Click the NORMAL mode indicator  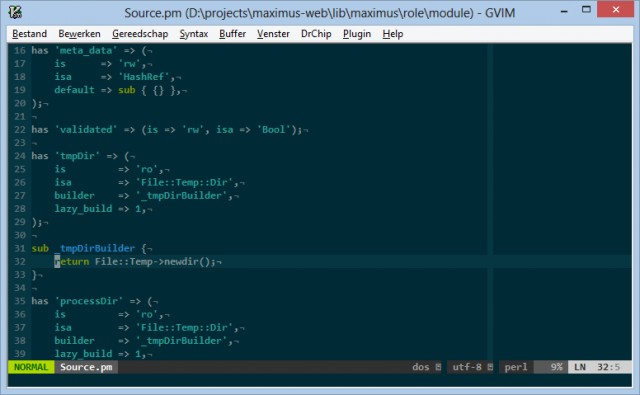(x=31, y=367)
